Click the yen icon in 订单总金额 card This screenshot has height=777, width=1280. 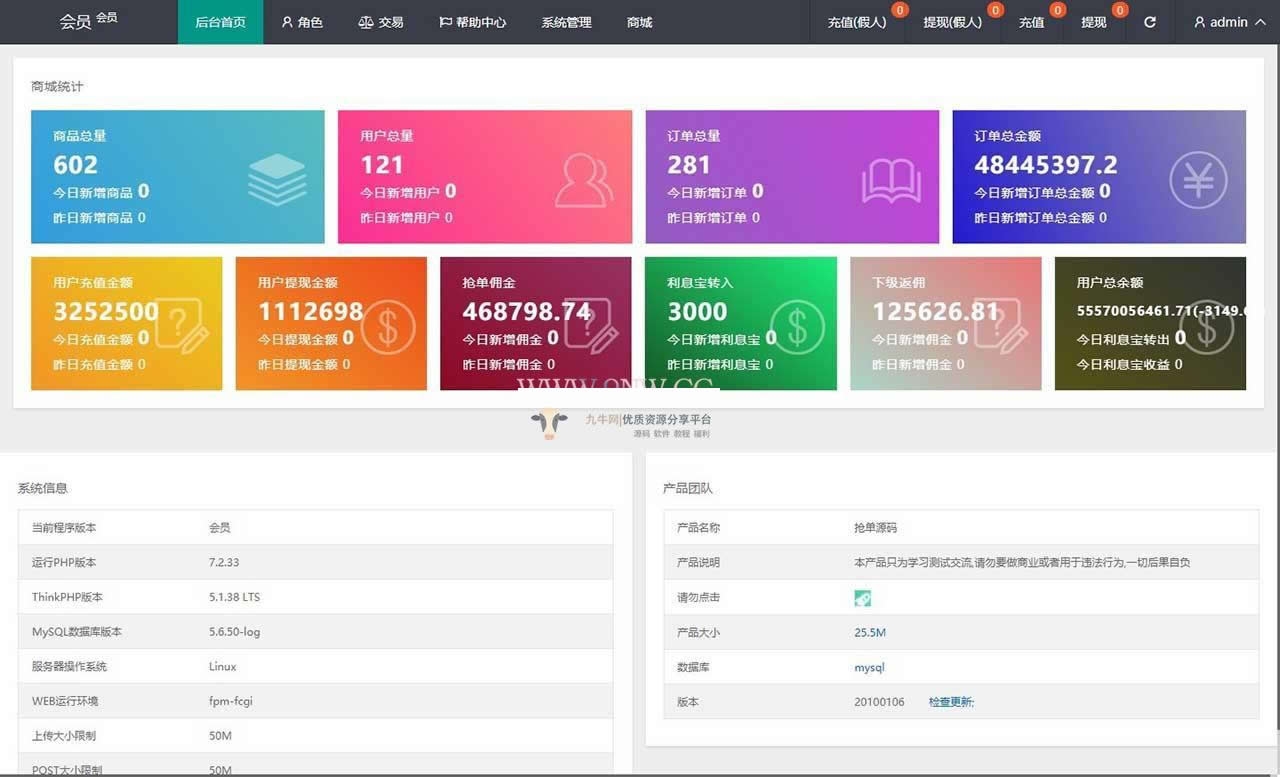(1198, 180)
